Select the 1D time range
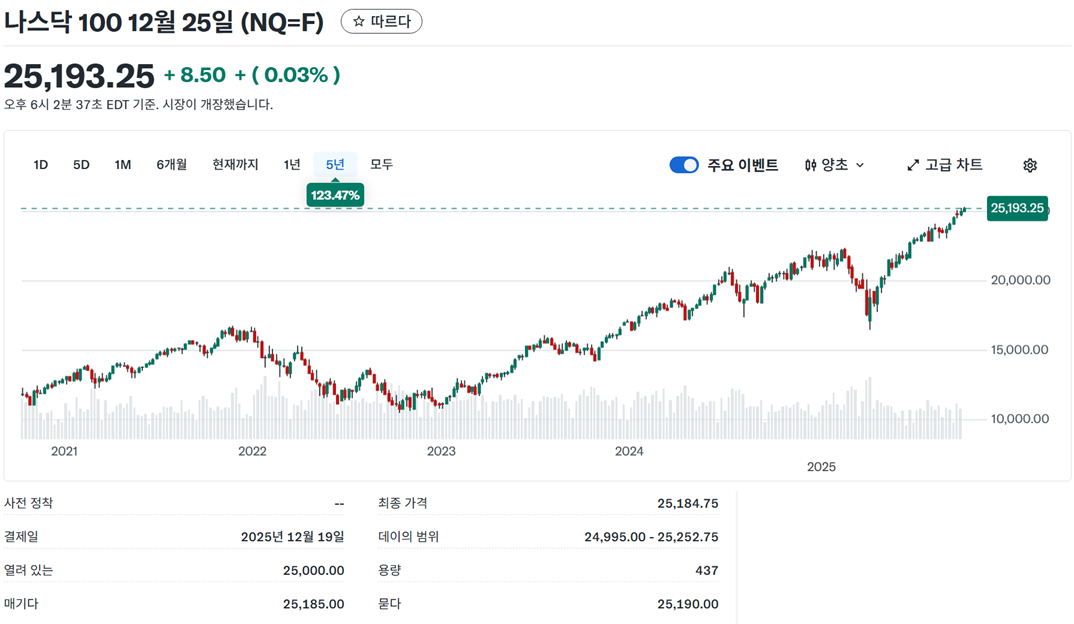This screenshot has width=1074, height=624. click(x=40, y=164)
